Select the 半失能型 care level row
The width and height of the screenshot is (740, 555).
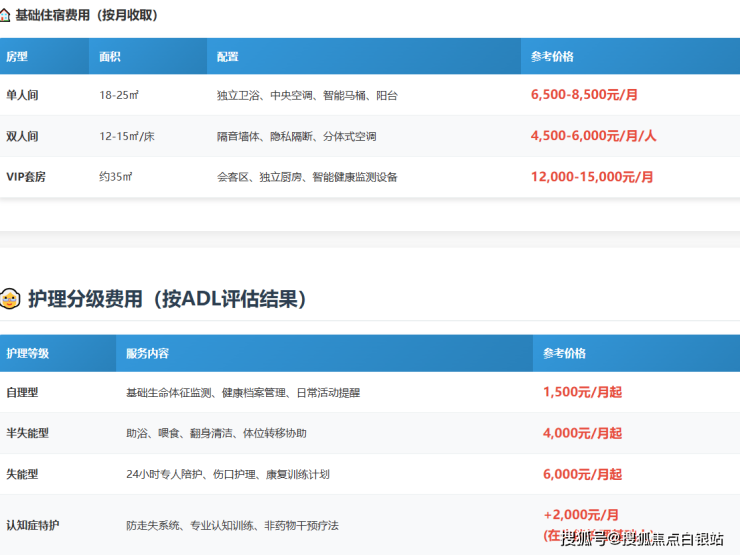(x=27, y=433)
